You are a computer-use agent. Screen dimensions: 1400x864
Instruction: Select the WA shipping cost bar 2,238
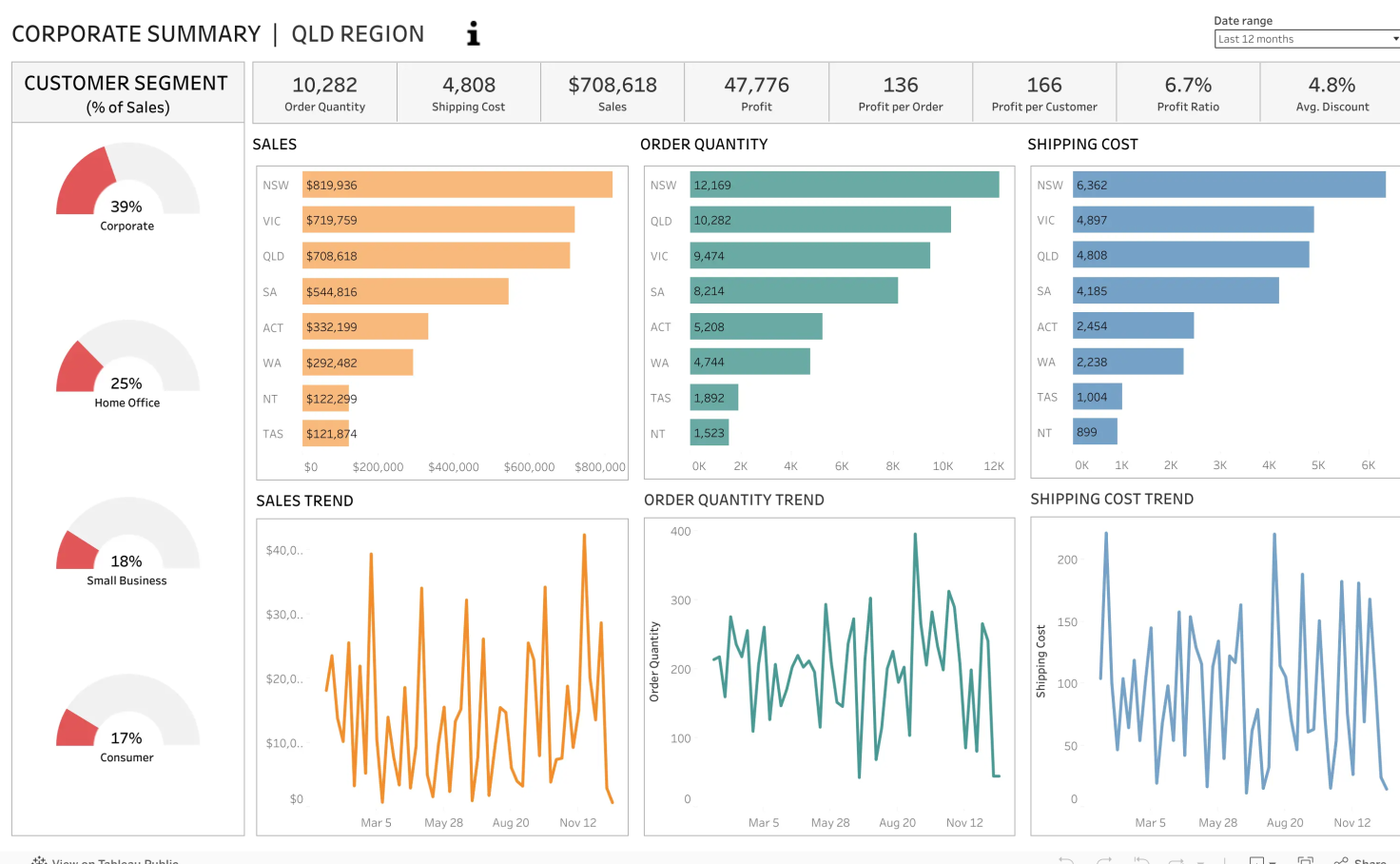pos(1128,362)
